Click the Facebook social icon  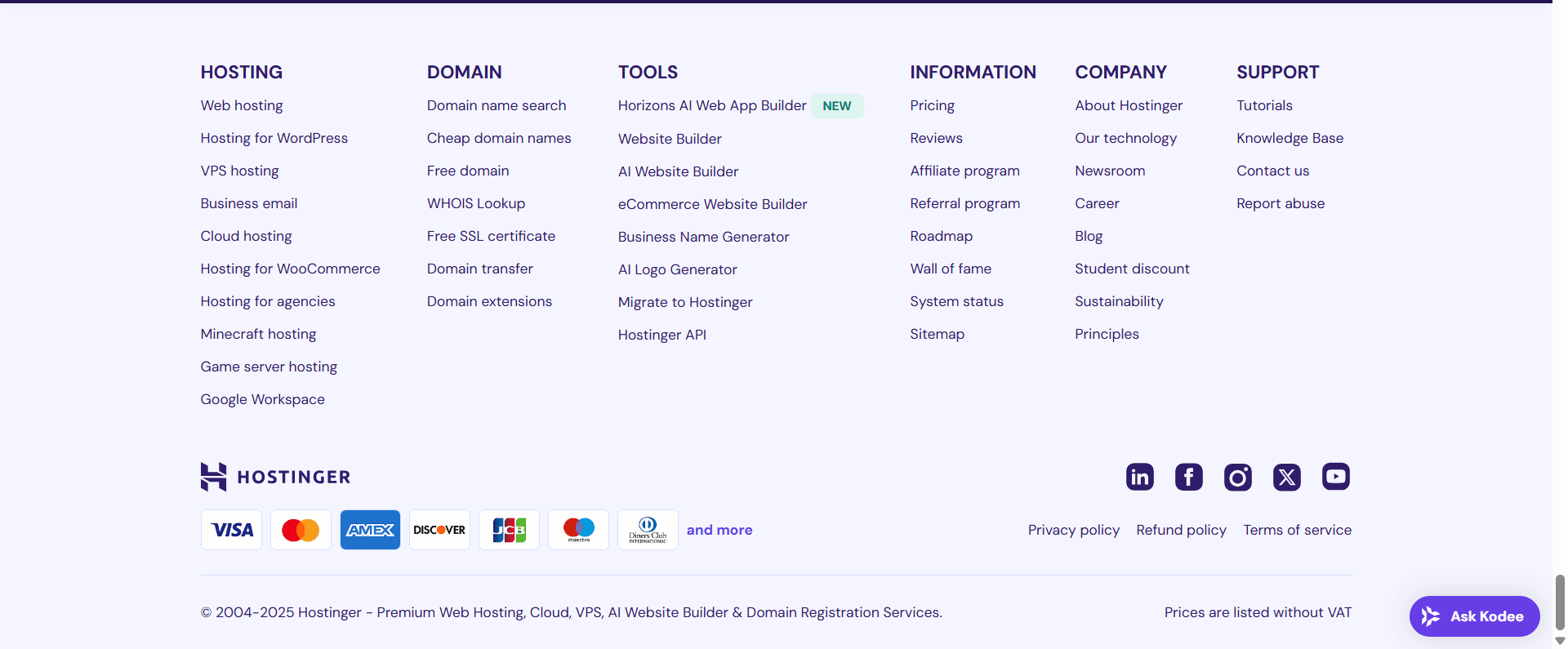(x=1188, y=477)
